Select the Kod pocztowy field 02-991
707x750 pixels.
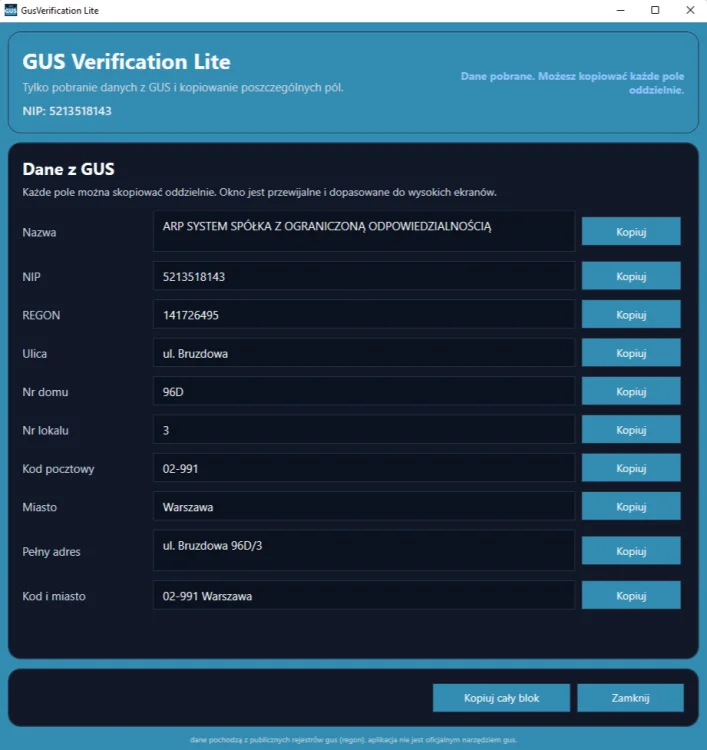tap(364, 468)
